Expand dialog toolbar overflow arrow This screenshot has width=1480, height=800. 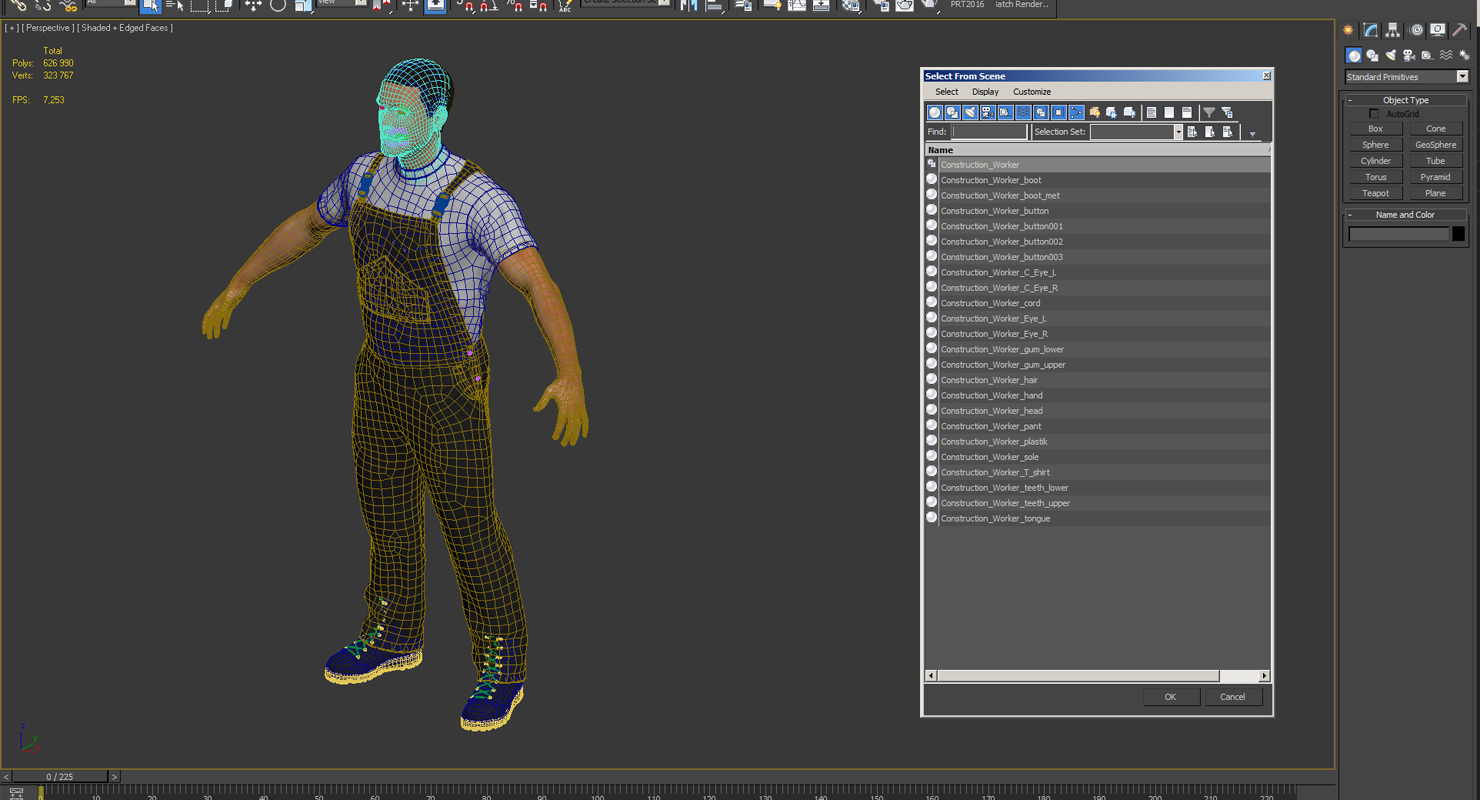(1252, 134)
